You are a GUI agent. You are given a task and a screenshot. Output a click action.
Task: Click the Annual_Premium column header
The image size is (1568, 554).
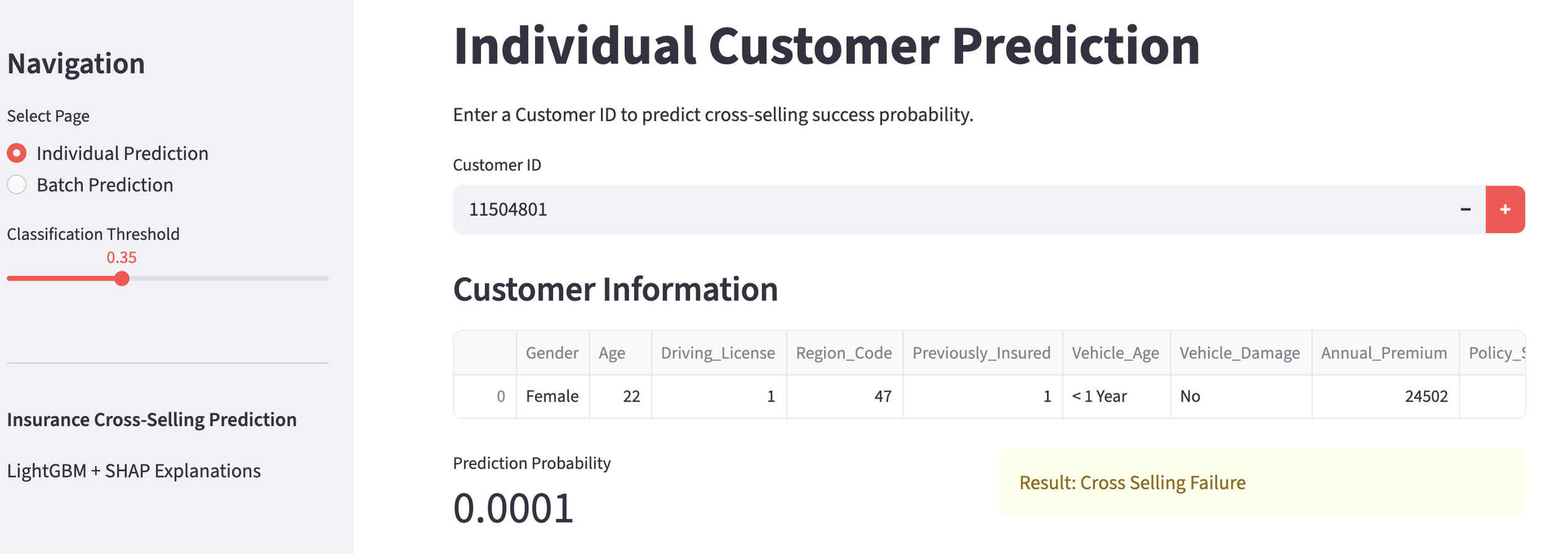pyautogui.click(x=1384, y=353)
